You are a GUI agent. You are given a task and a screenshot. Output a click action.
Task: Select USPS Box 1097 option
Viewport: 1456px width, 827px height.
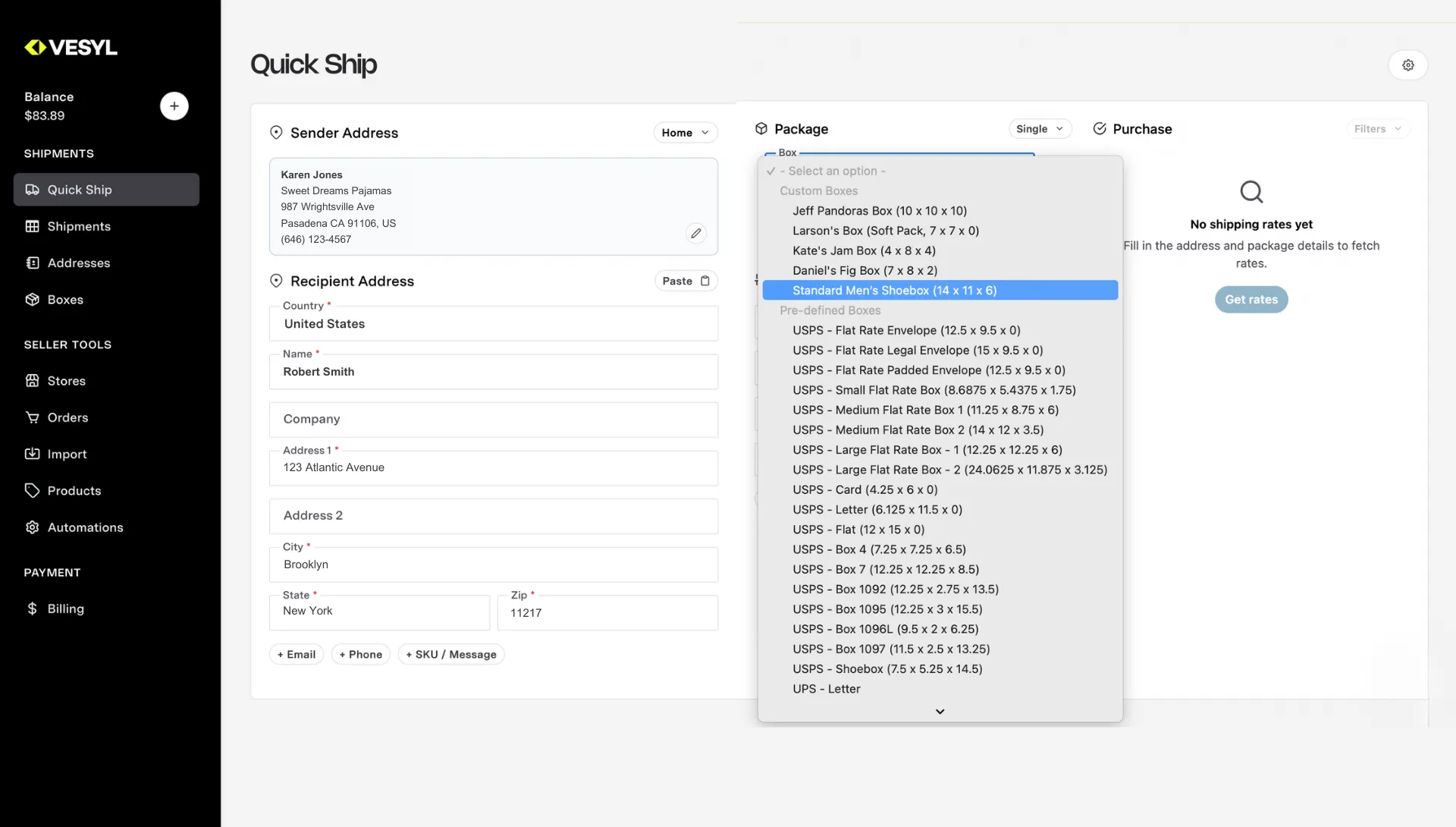tap(940, 649)
